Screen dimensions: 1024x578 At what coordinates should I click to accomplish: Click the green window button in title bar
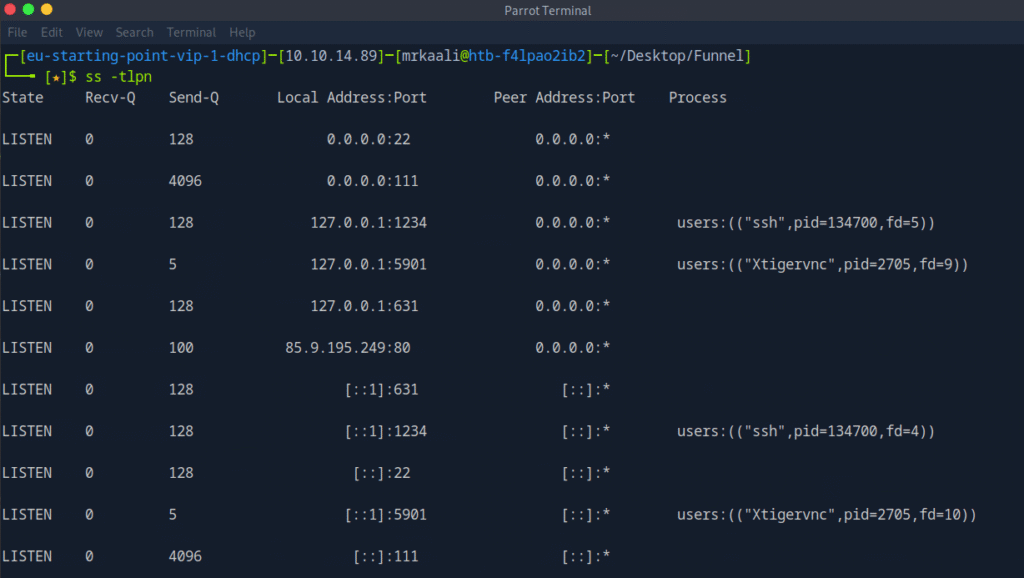28,10
